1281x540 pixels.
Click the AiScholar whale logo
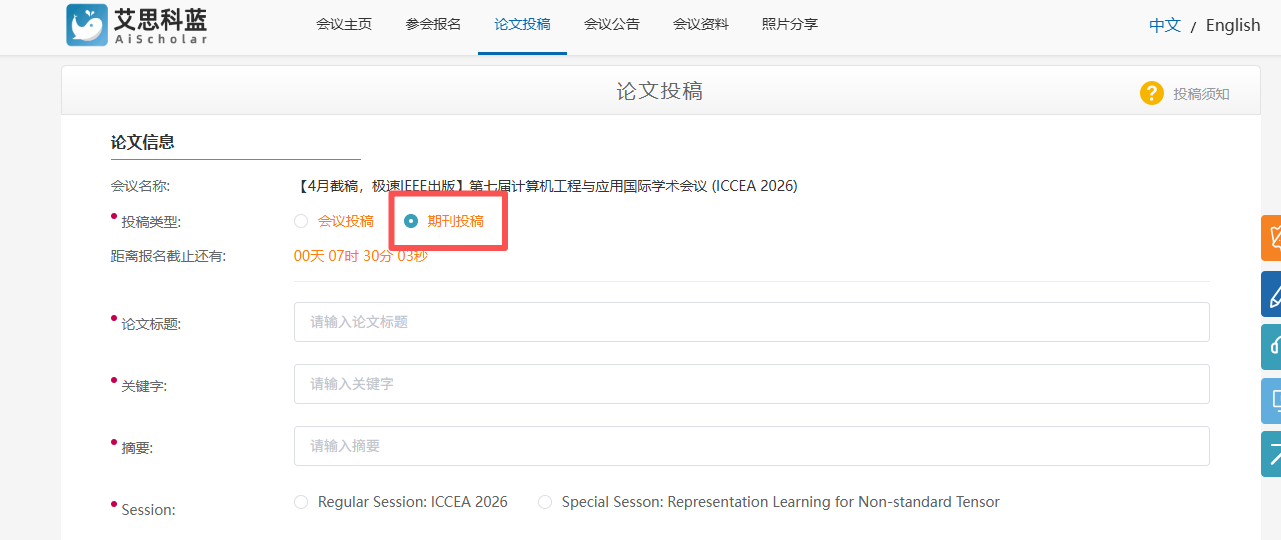click(x=87, y=25)
